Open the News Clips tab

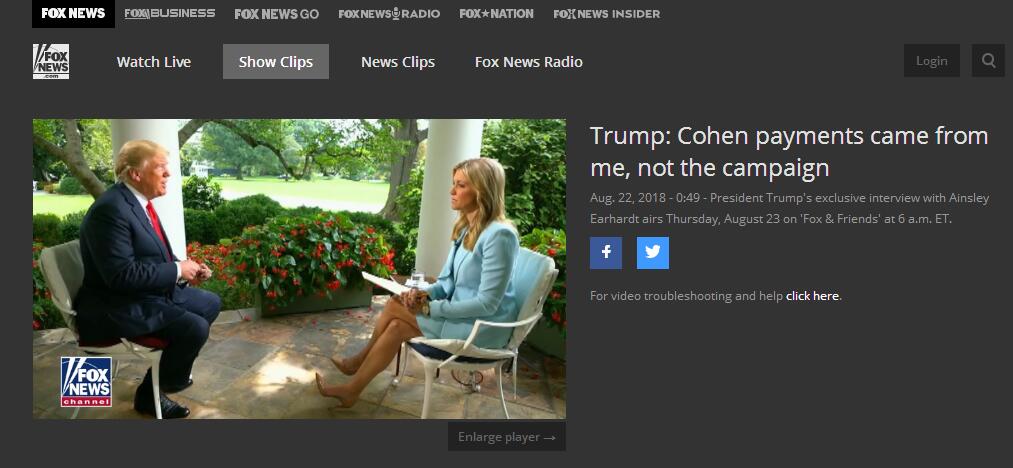398,61
